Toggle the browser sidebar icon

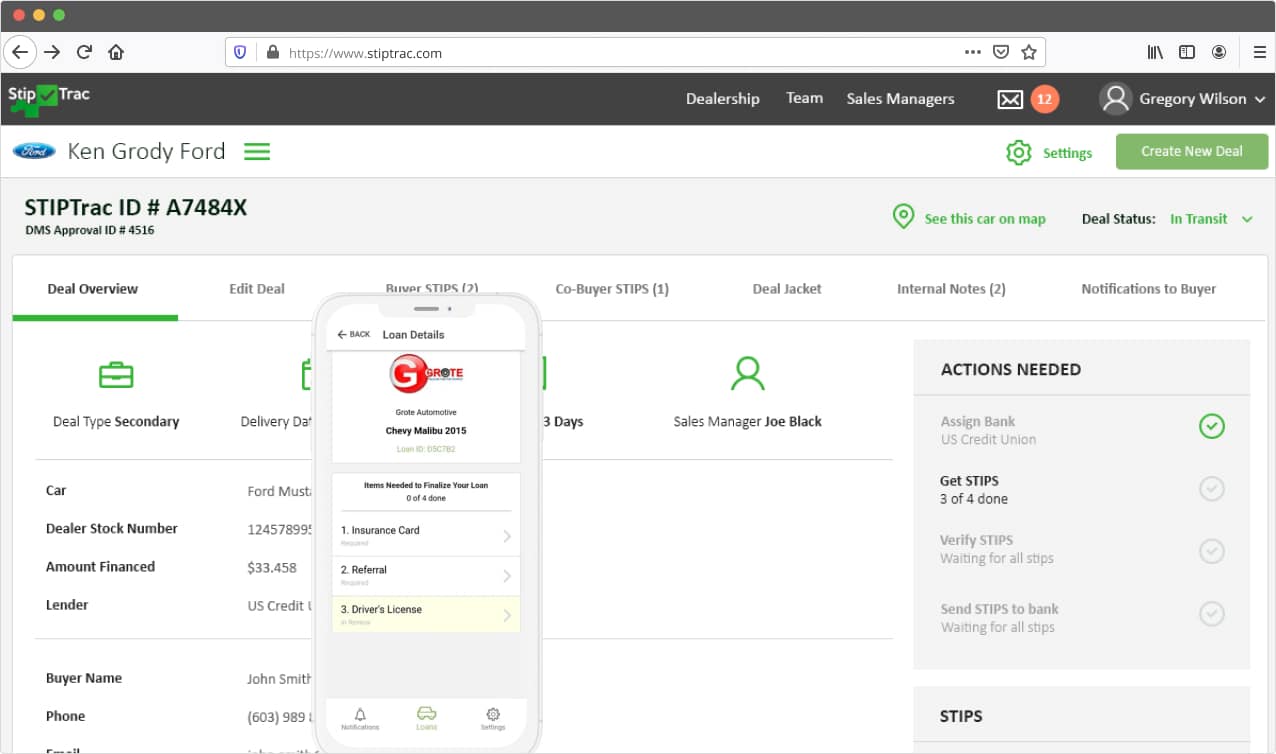pos(1187,52)
